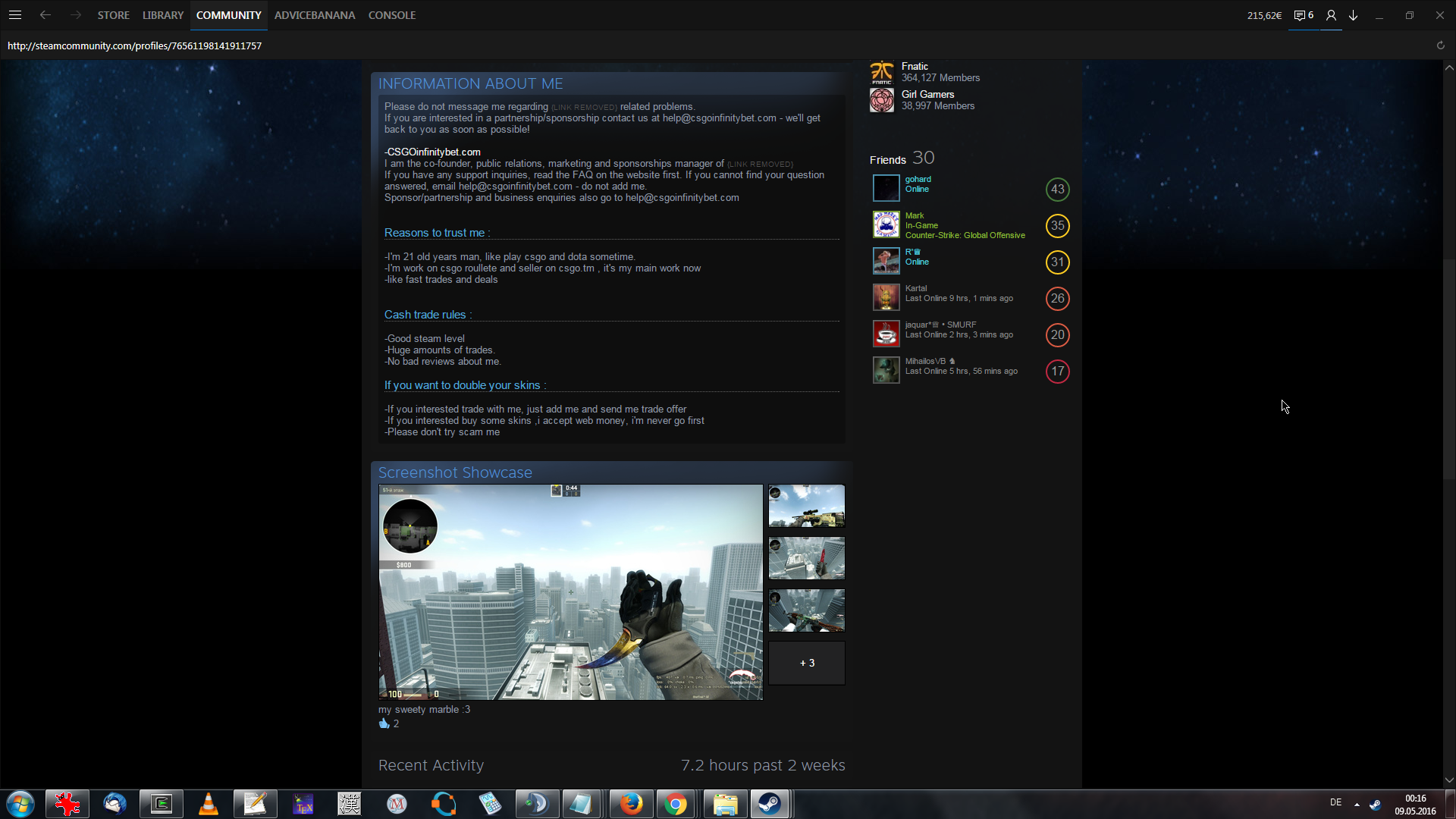1456x819 pixels.
Task: Expand the +3 more screenshots tile
Action: (x=806, y=664)
